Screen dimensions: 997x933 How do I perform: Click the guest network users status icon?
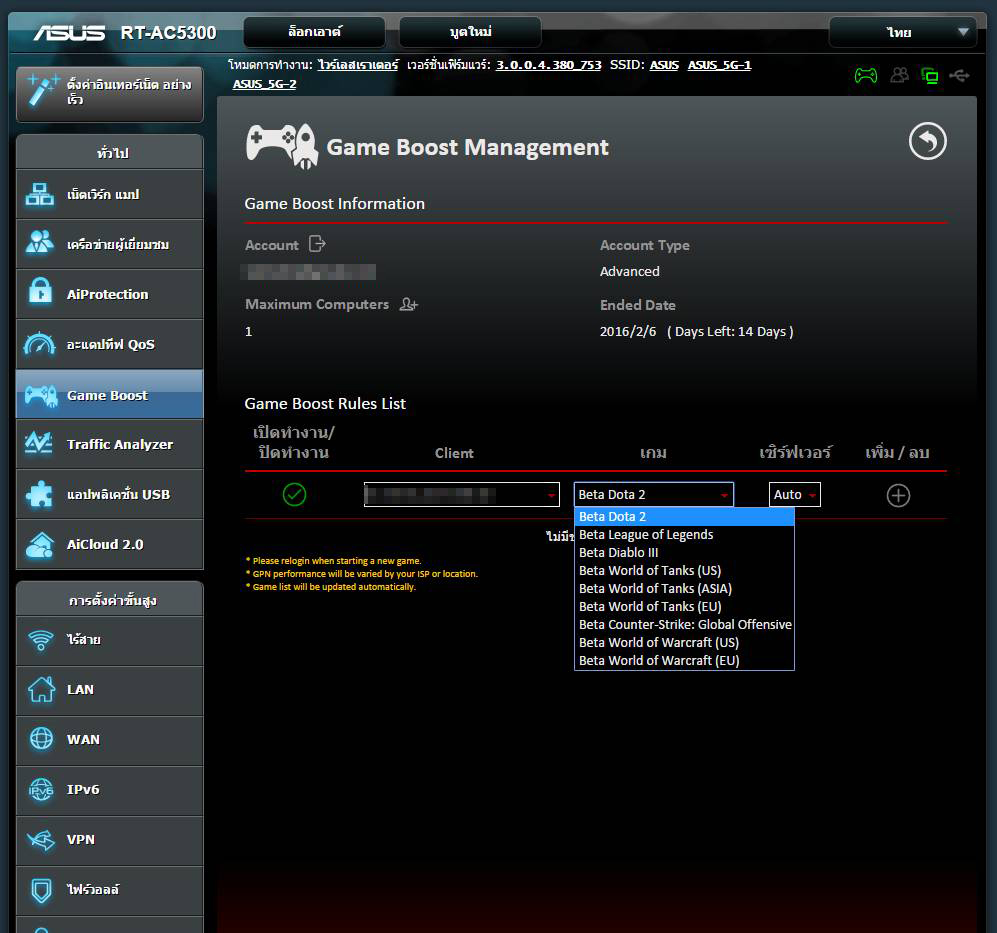pyautogui.click(x=899, y=76)
